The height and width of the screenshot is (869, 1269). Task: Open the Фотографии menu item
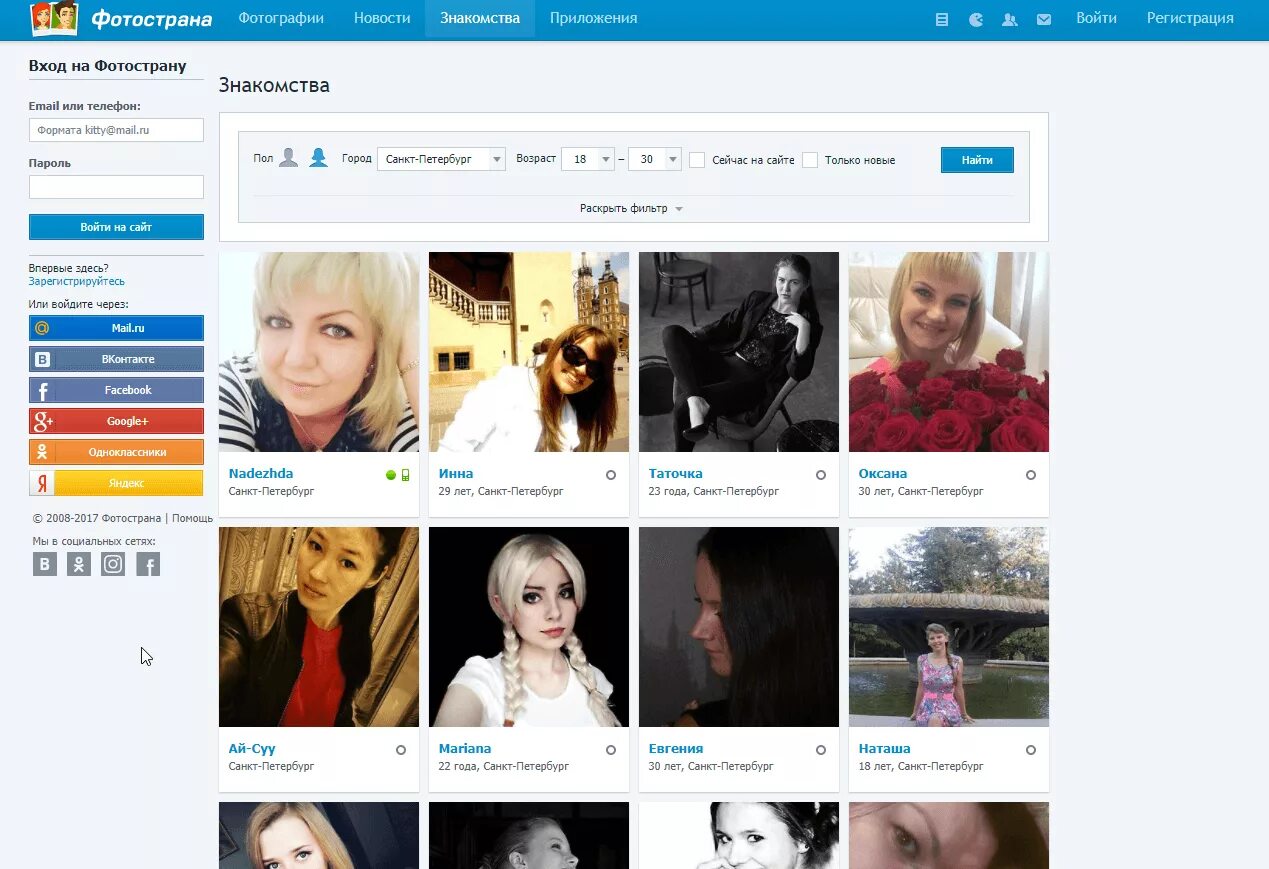coord(281,18)
